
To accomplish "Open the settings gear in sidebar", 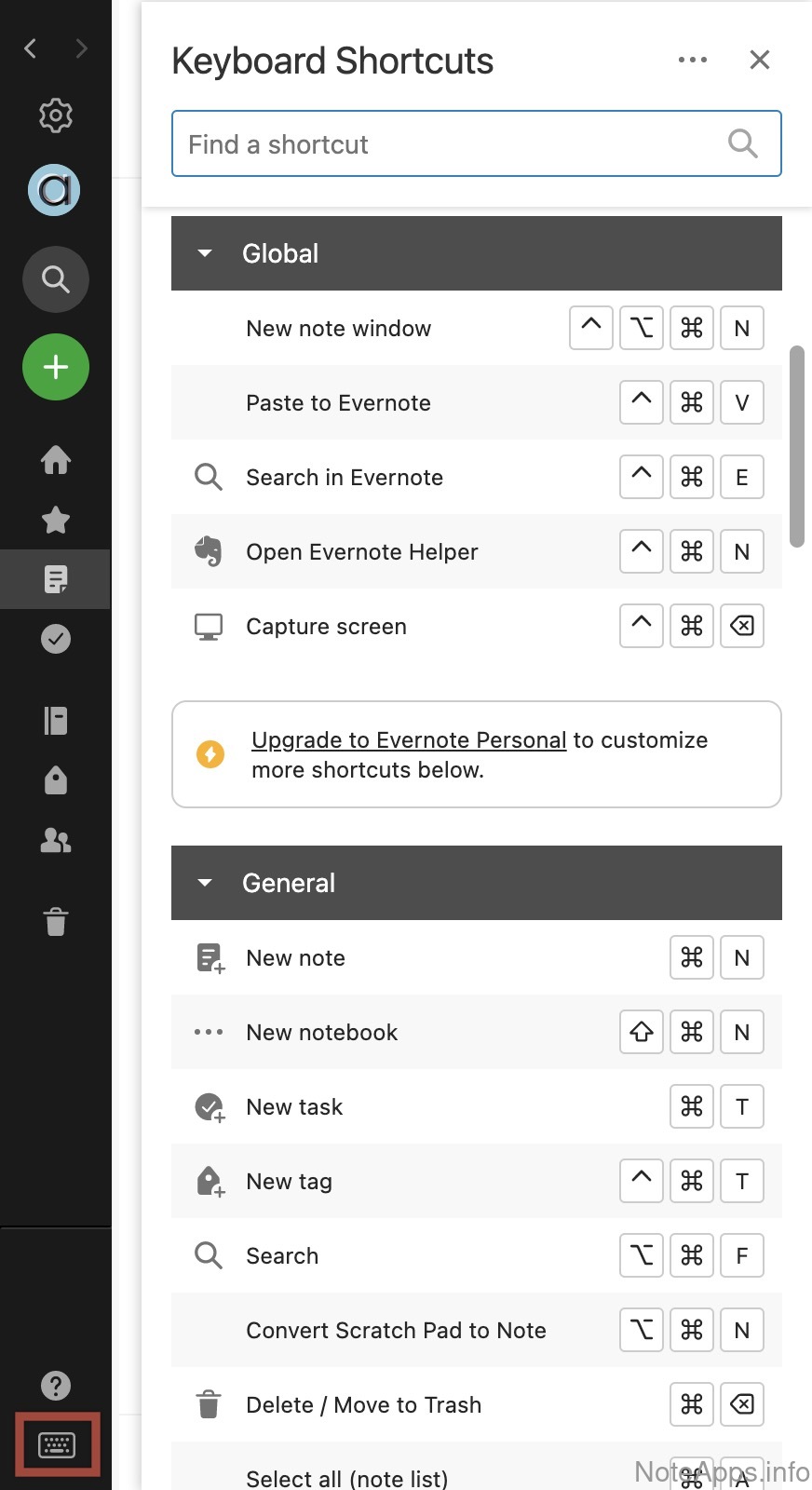I will coord(56,115).
